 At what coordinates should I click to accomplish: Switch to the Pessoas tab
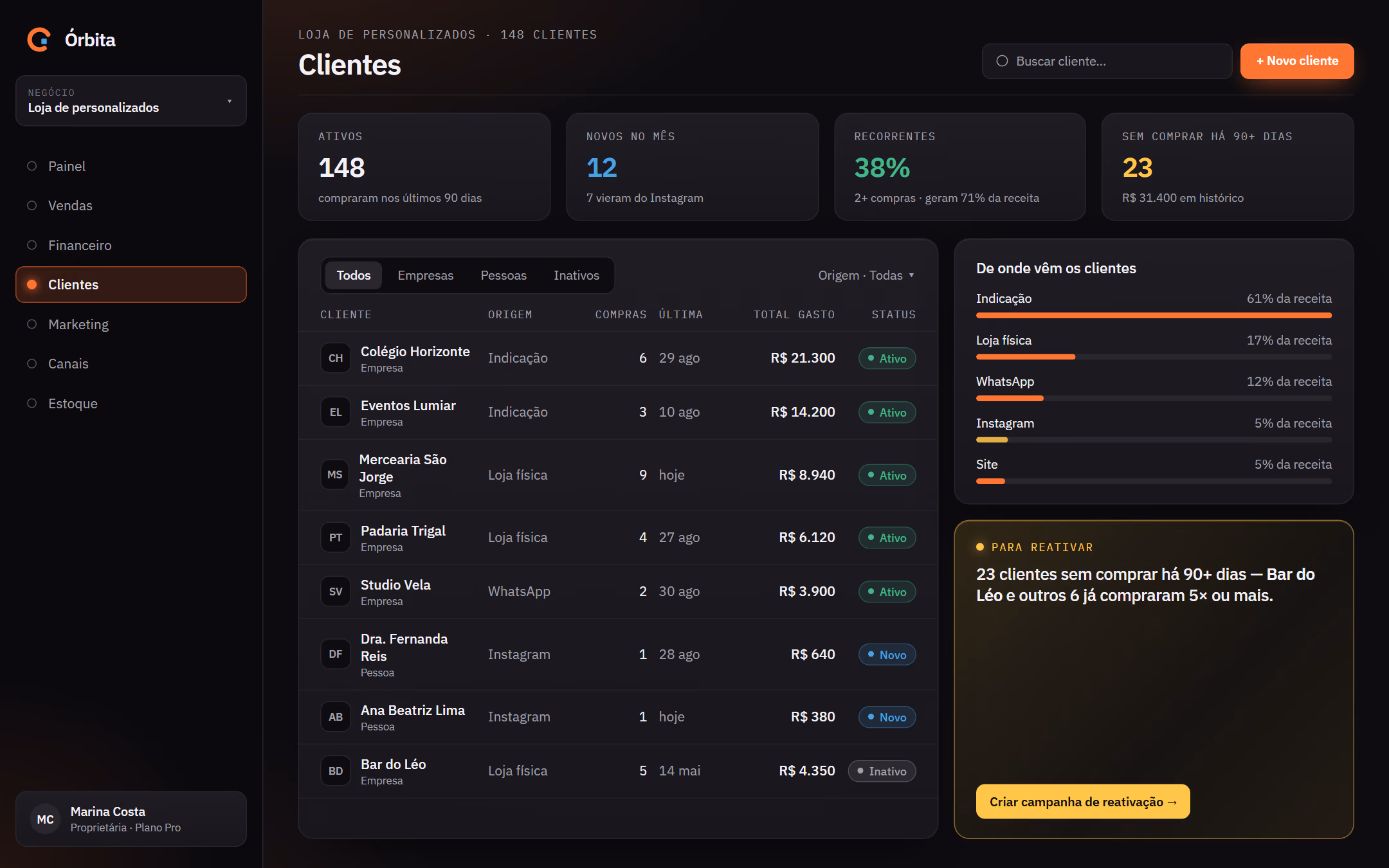pyautogui.click(x=504, y=275)
